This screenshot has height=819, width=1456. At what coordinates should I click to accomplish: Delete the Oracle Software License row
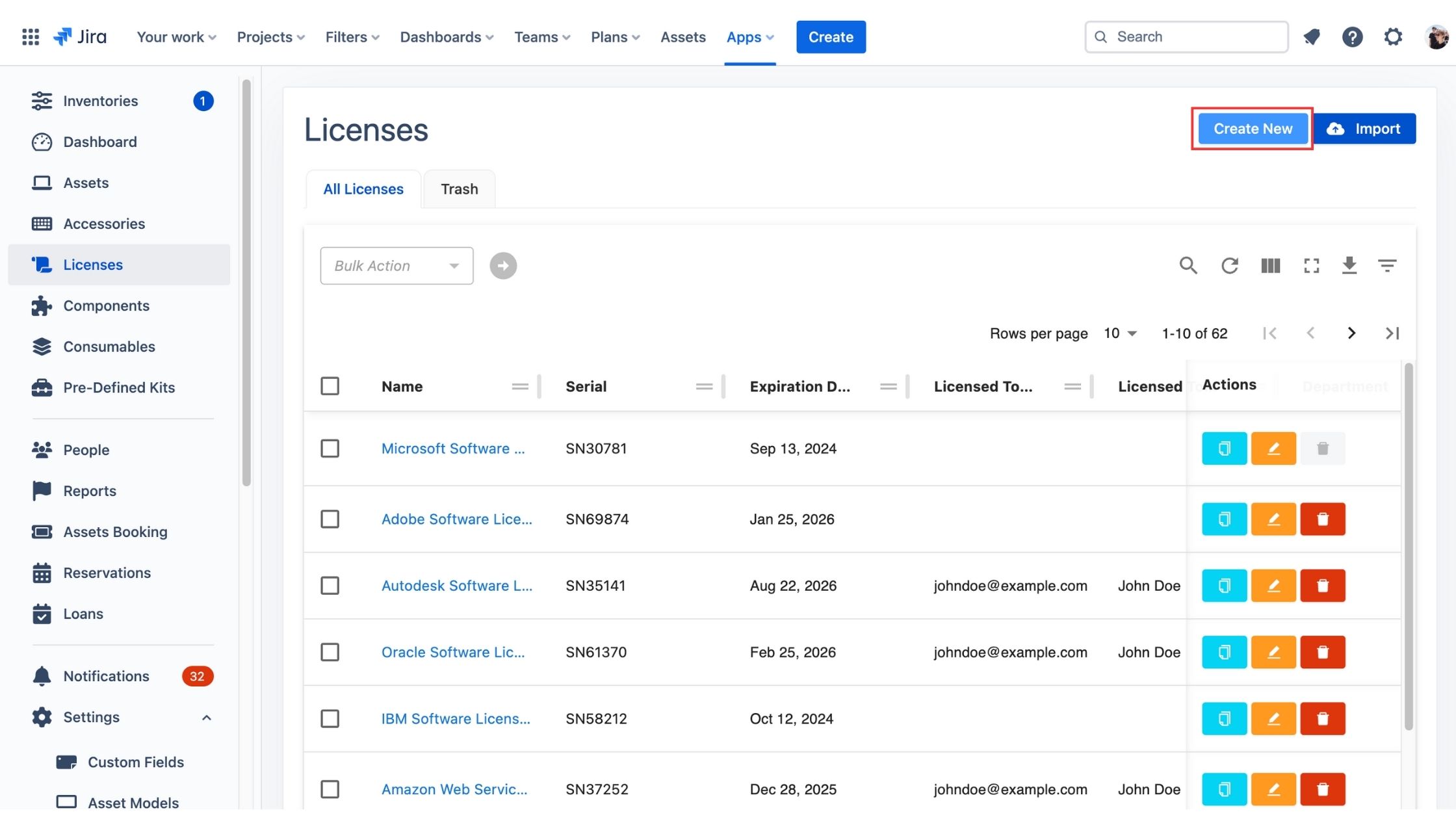click(x=1322, y=652)
